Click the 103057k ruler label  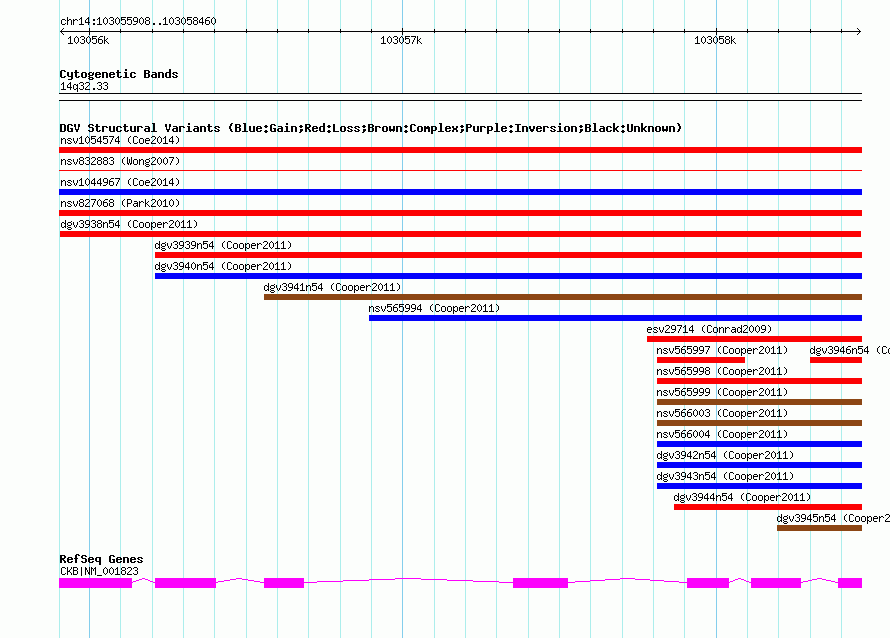point(401,40)
